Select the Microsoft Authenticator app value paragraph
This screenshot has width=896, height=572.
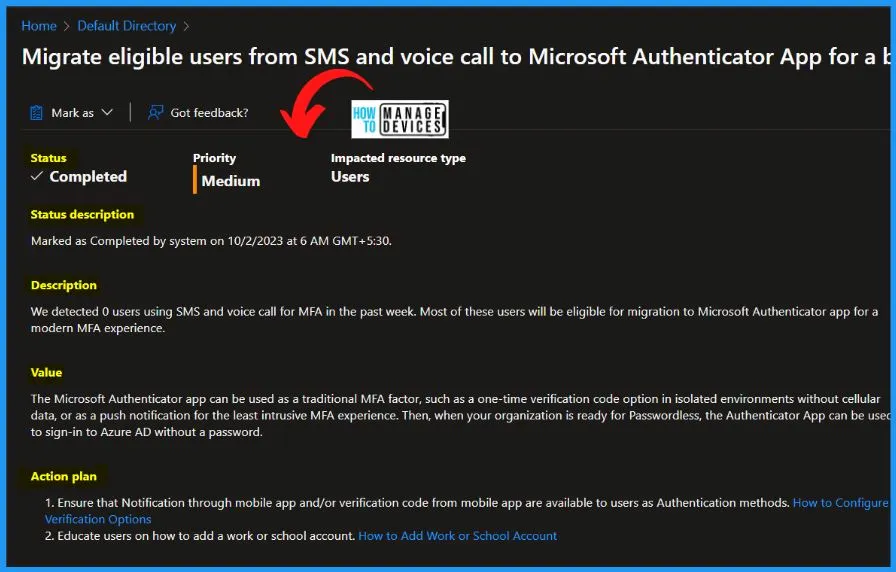coord(461,415)
